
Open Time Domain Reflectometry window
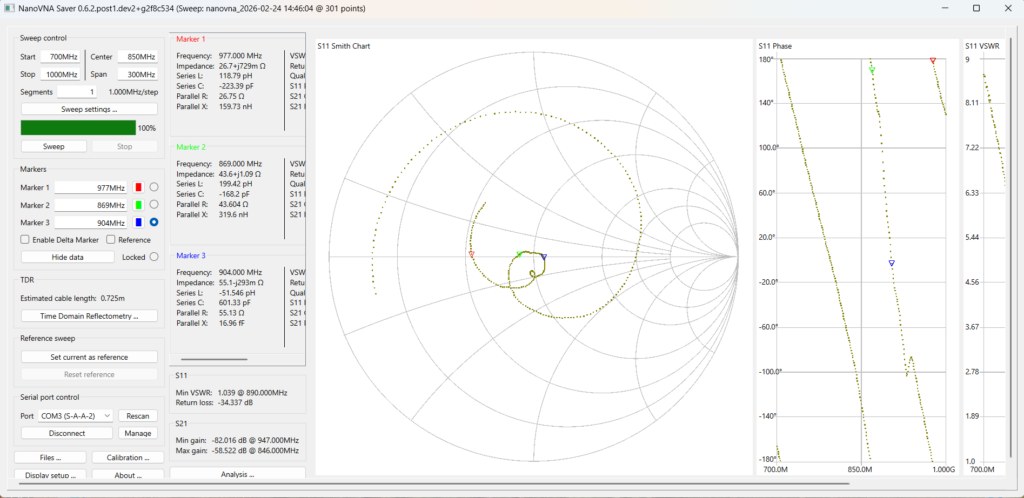(x=89, y=316)
